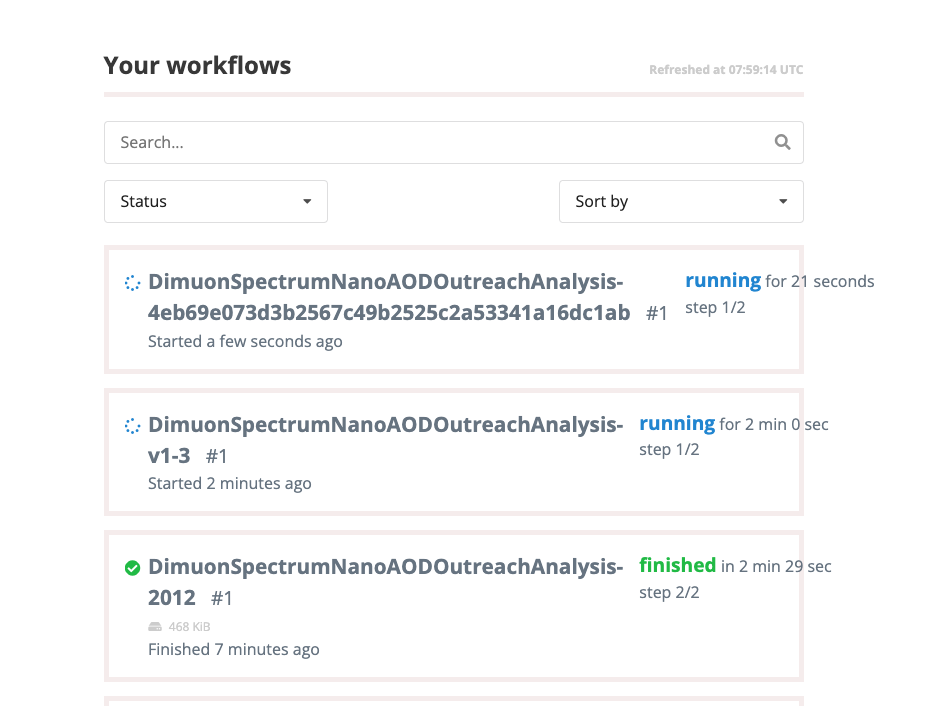Click the blue running status of workflow v1-3
Image resolution: width=933 pixels, height=706 pixels.
[677, 423]
